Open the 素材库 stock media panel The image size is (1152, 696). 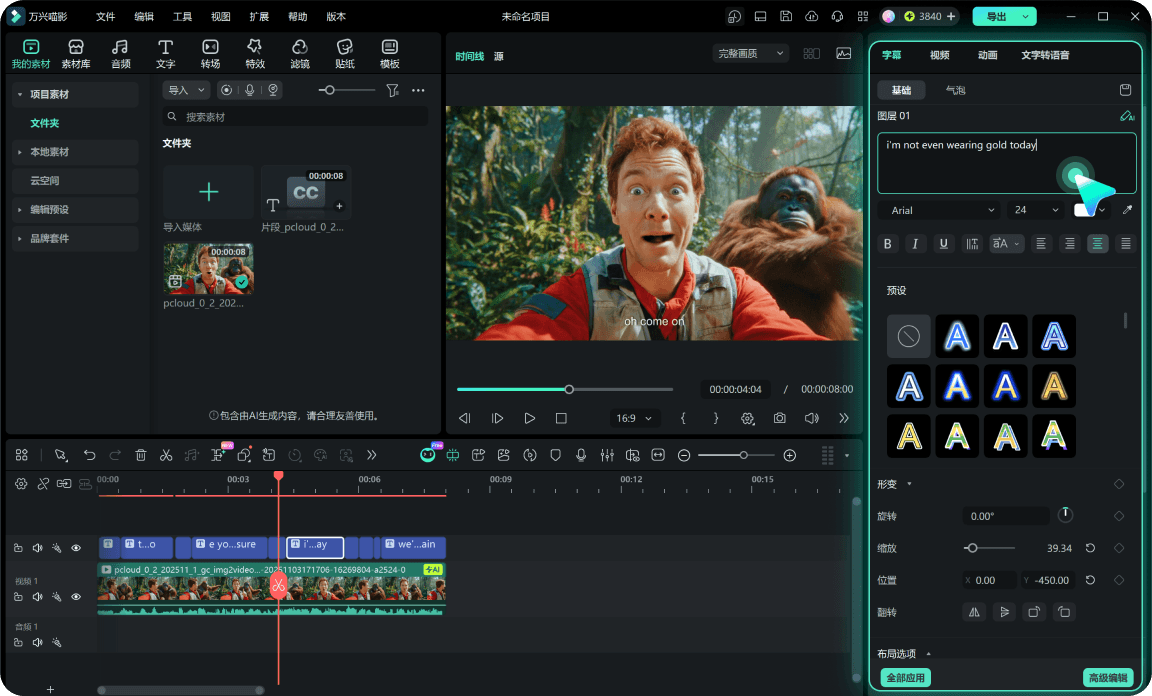tap(76, 54)
